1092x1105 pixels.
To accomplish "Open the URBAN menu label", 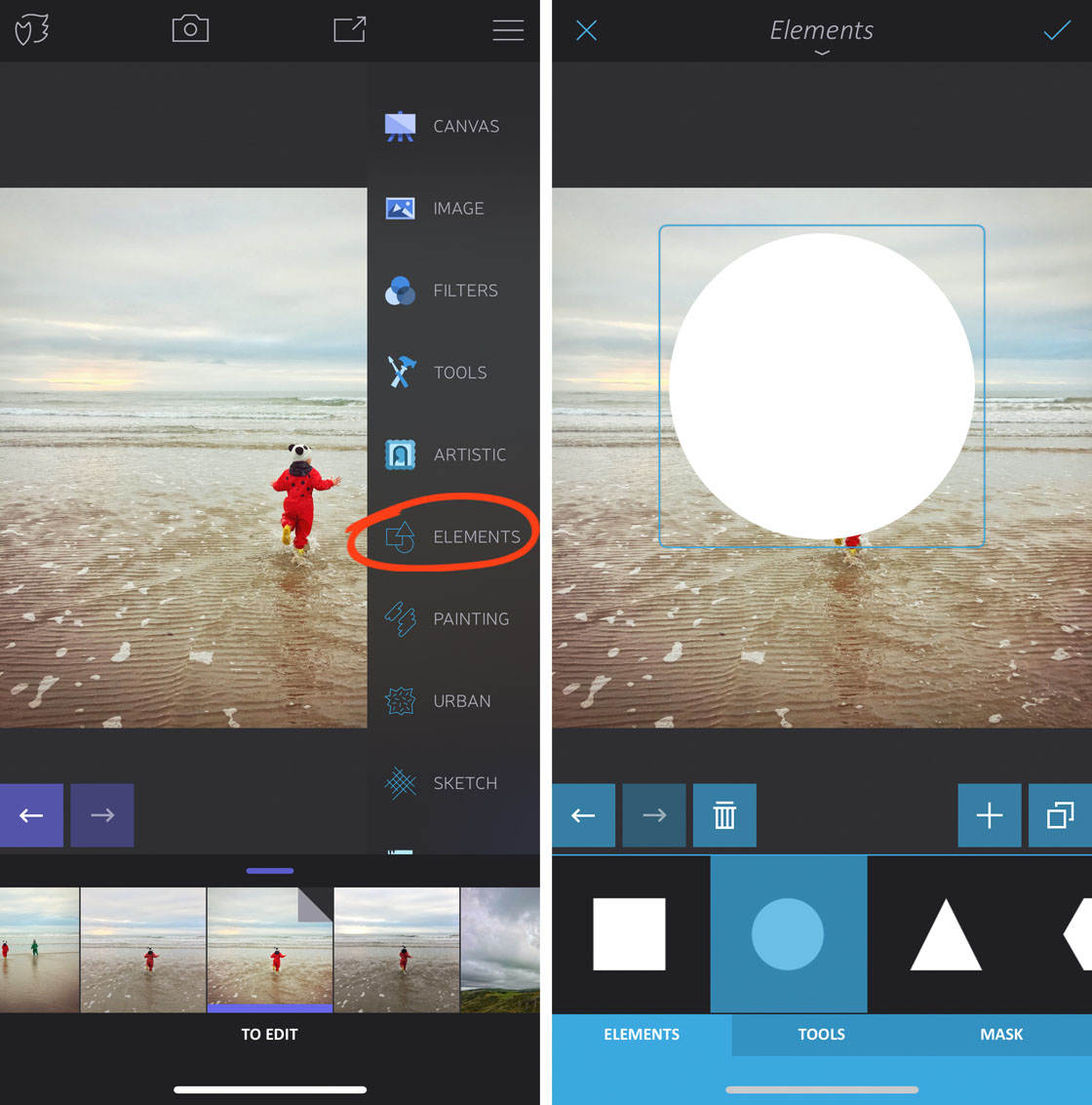I will click(x=462, y=701).
